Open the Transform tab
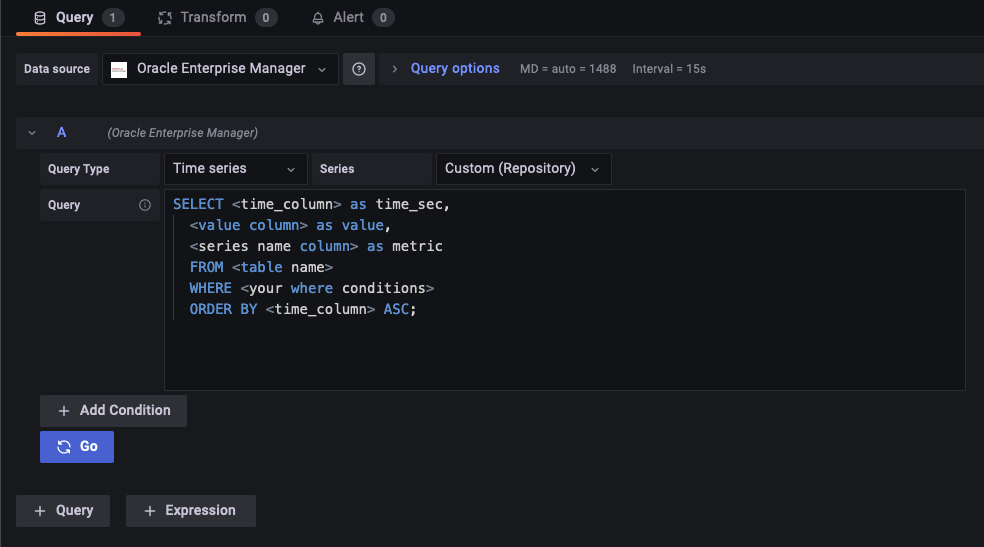984x547 pixels. coord(217,18)
